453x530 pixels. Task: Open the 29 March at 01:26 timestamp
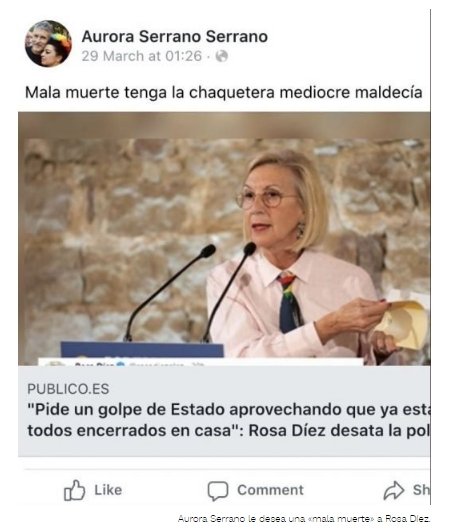pos(142,56)
